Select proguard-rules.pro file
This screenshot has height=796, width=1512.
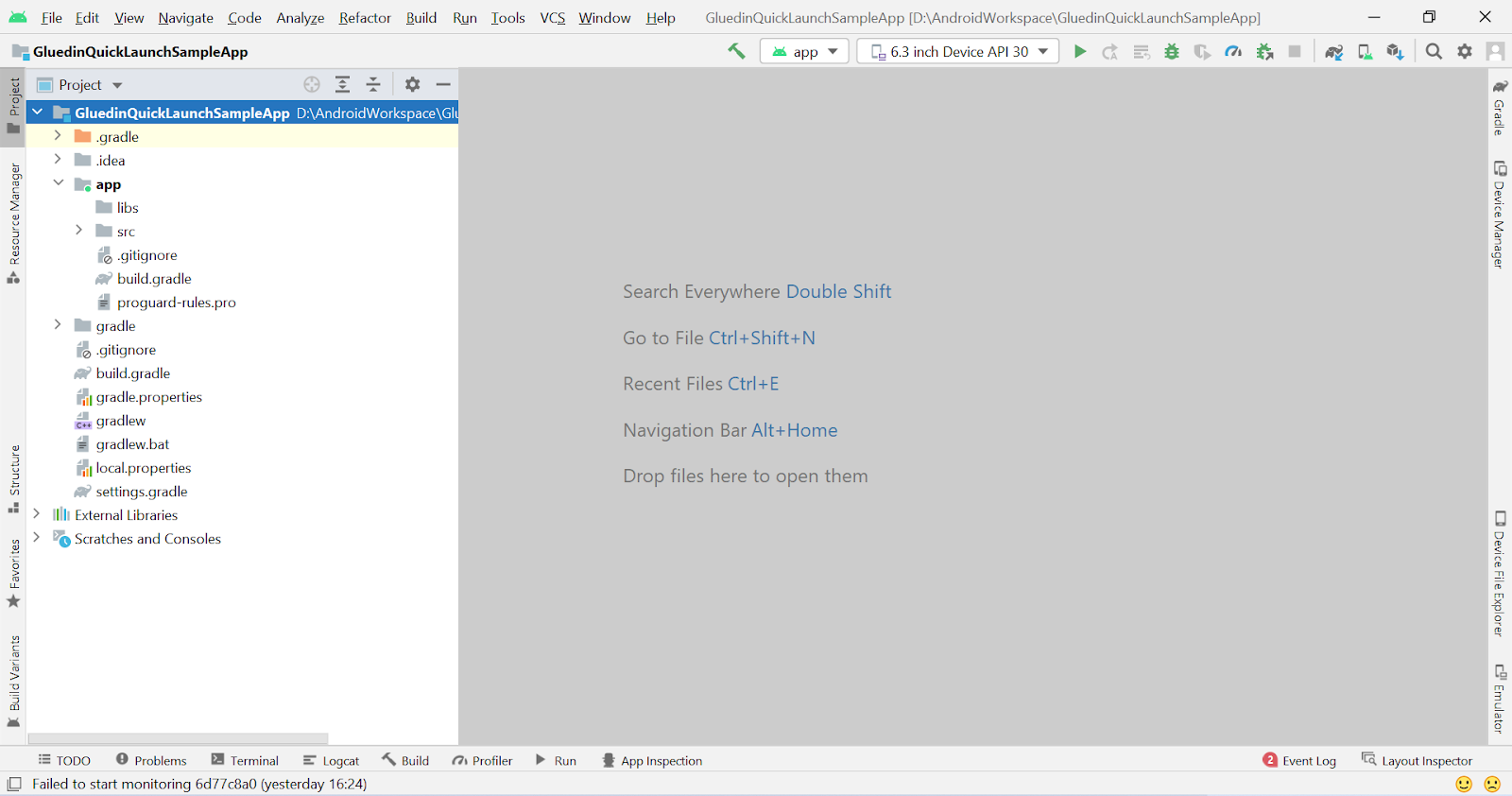tap(176, 303)
